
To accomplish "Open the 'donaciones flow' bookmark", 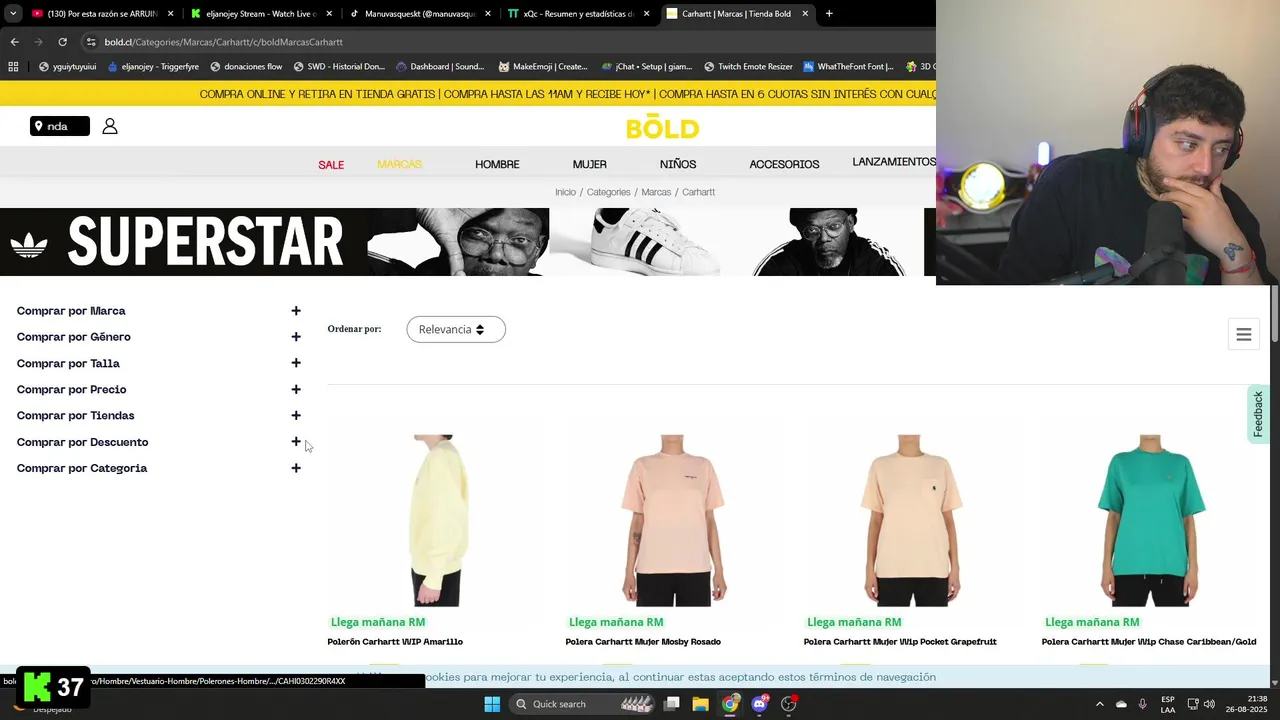I will 246,67.
